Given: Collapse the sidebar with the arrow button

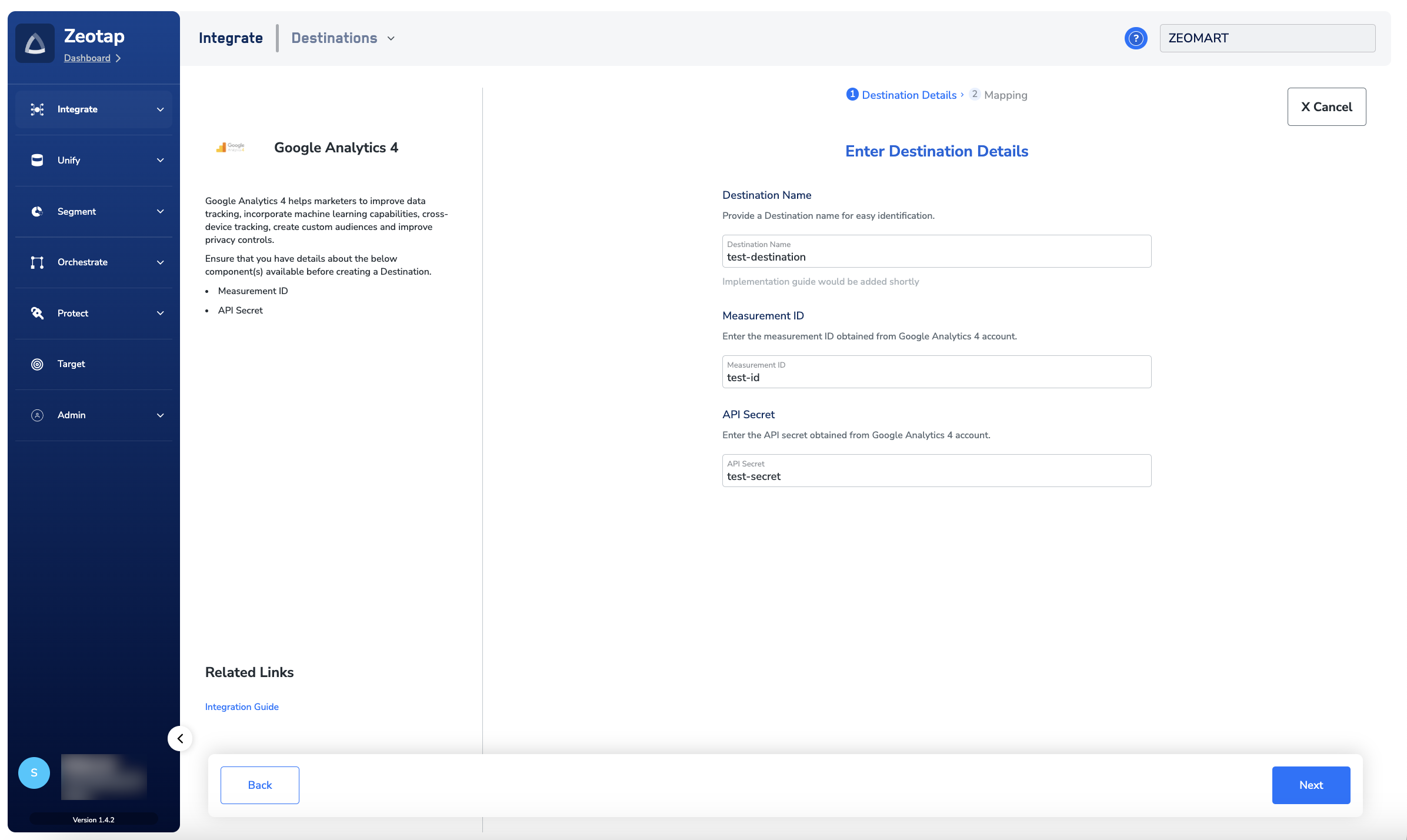Looking at the screenshot, I should [x=180, y=738].
